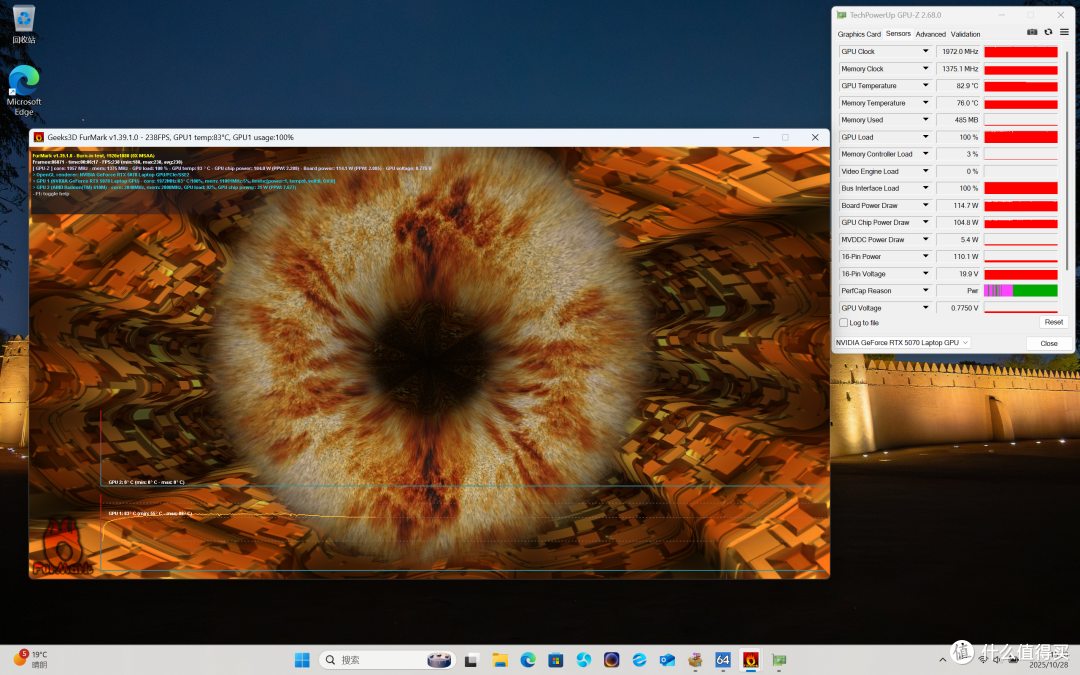1080x675 pixels.
Task: Click the Reset button in GPU-Z
Action: click(1053, 322)
